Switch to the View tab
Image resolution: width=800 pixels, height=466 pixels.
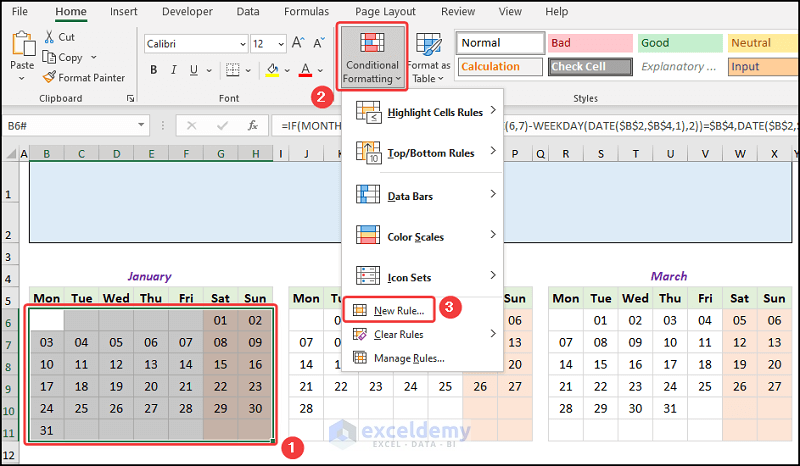coord(510,11)
